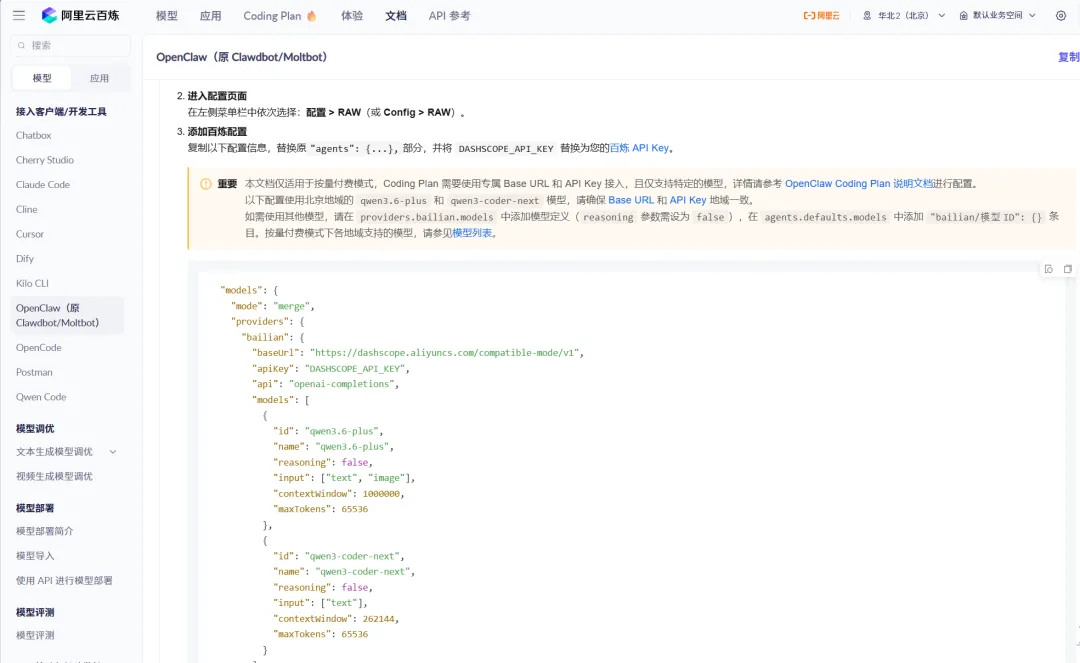Image resolution: width=1080 pixels, height=663 pixels.
Task: Open the Claude Code sidebar page
Action: [x=43, y=185]
